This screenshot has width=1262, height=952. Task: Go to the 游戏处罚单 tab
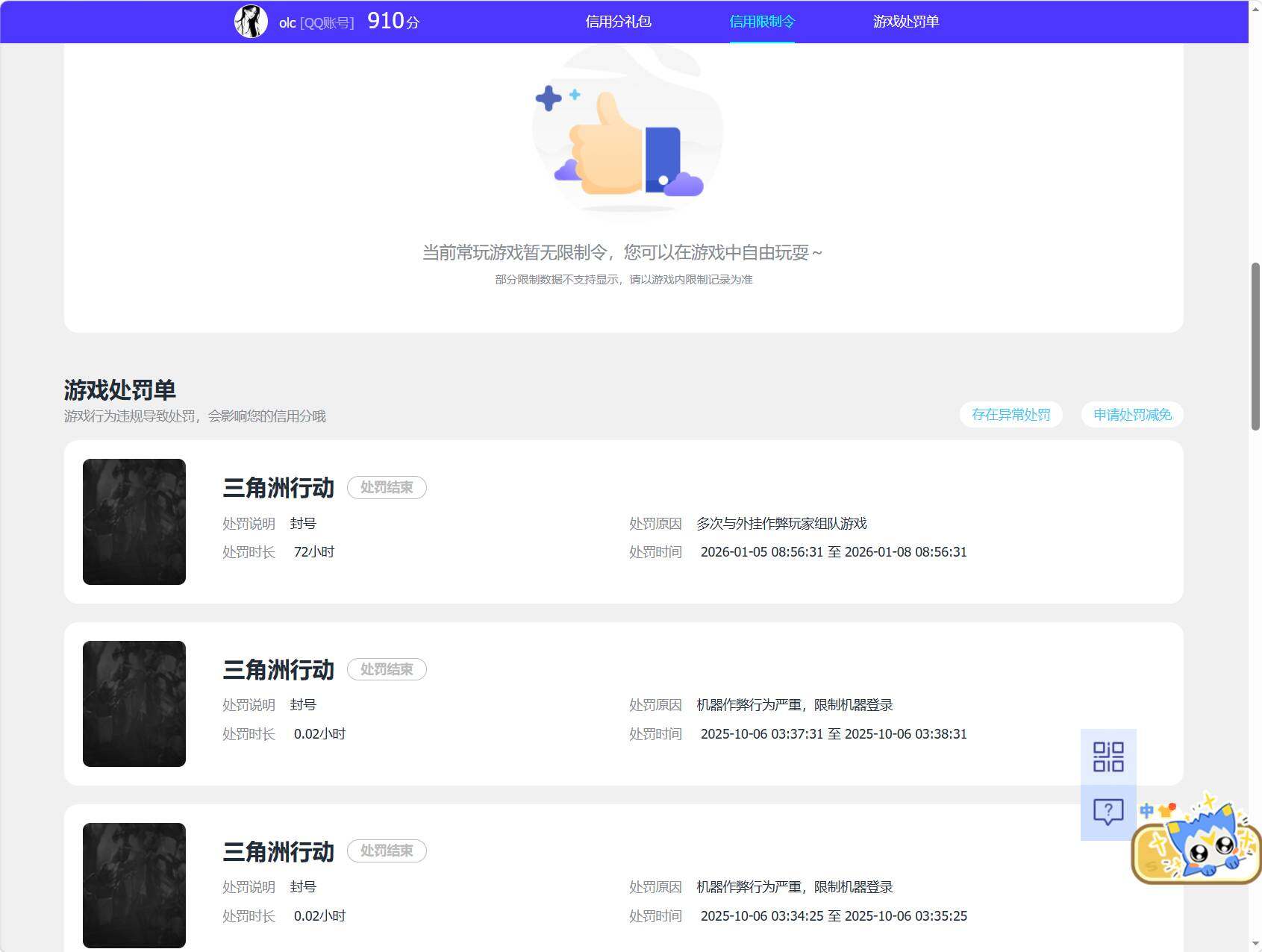(x=906, y=22)
